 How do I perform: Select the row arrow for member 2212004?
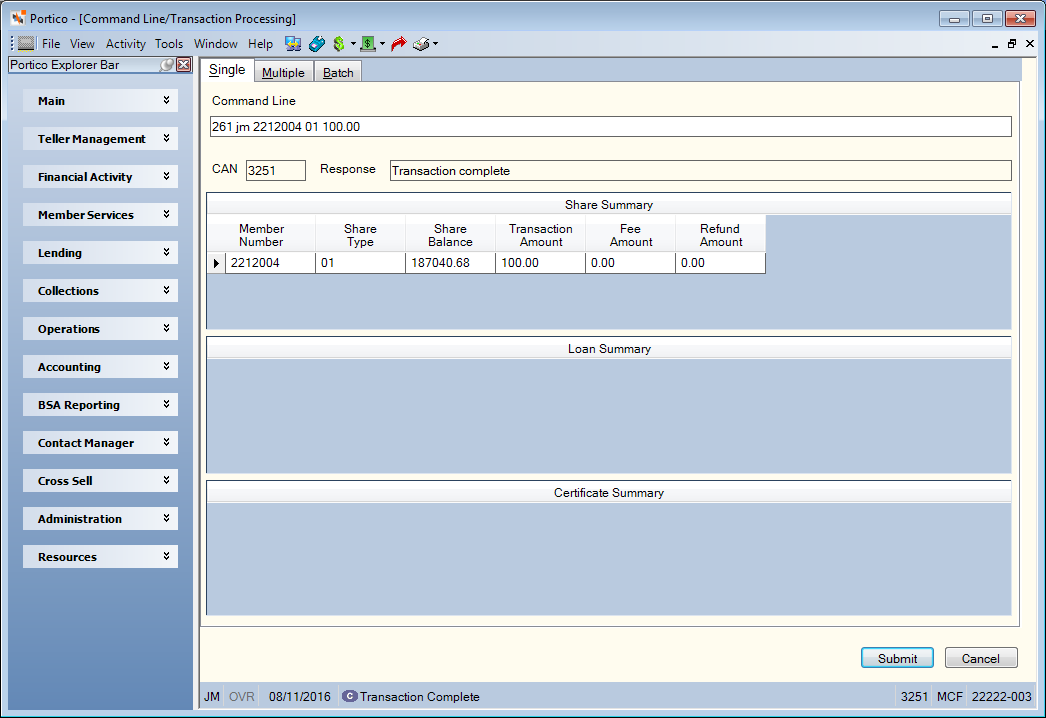click(x=216, y=263)
